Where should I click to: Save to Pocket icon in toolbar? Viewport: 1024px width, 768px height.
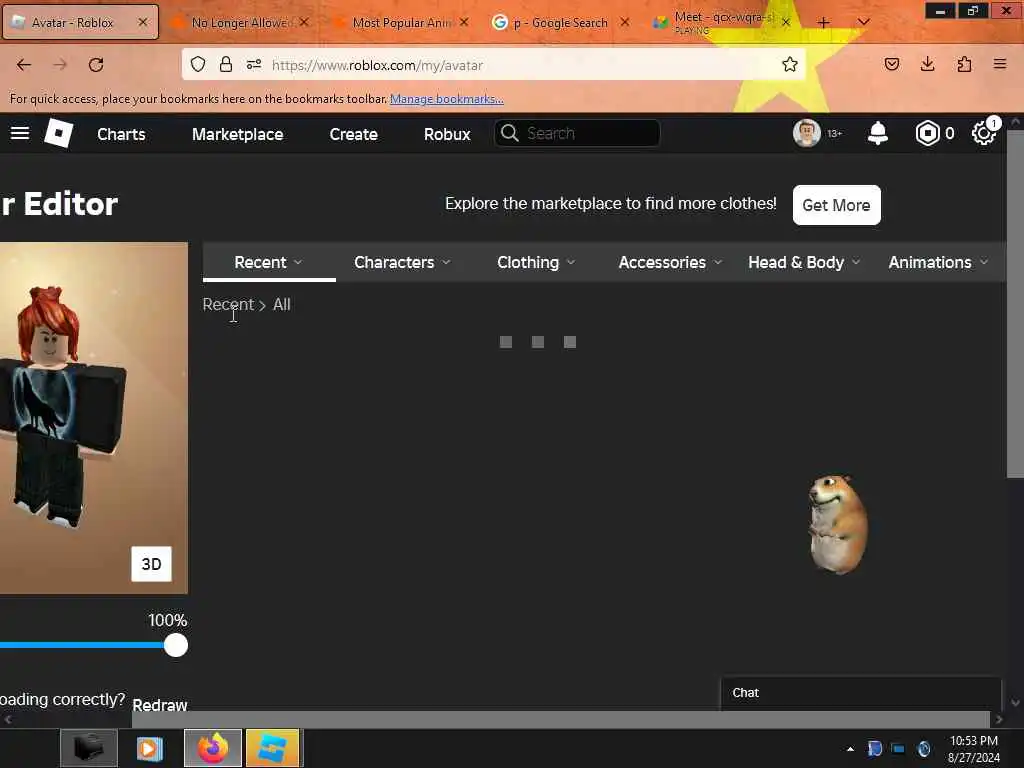click(x=891, y=64)
